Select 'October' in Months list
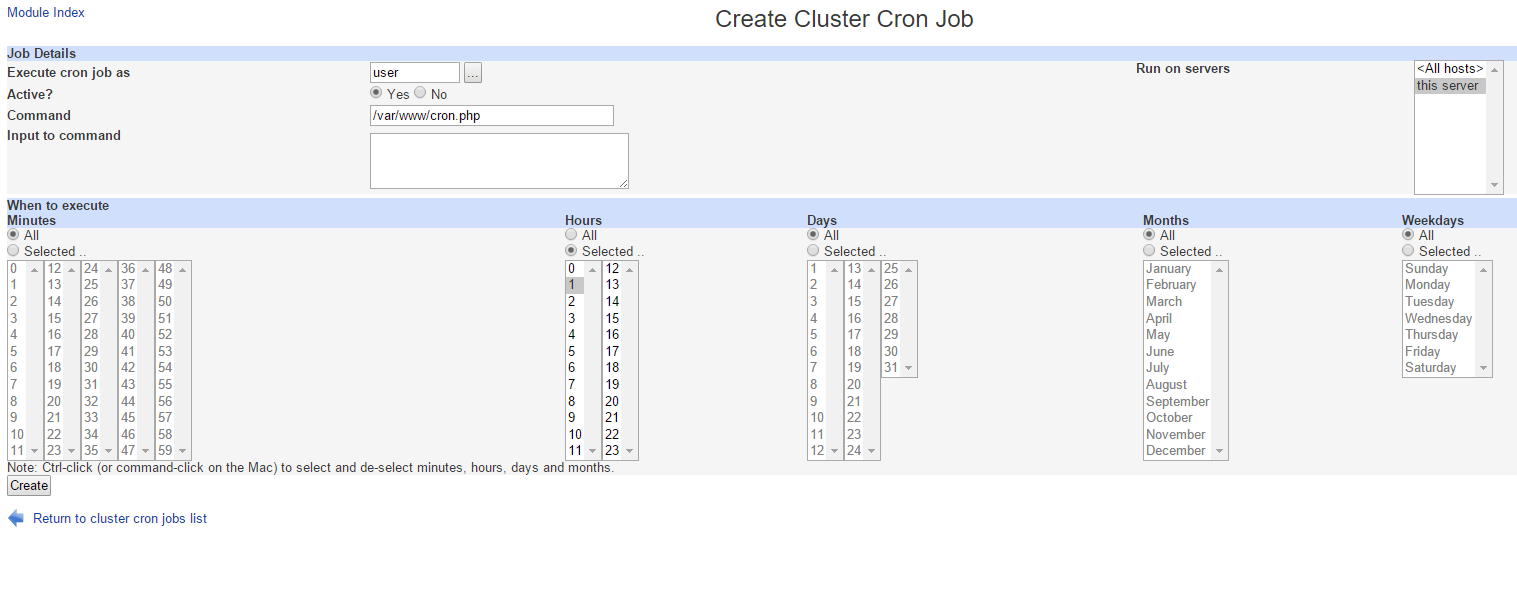 (x=1169, y=418)
